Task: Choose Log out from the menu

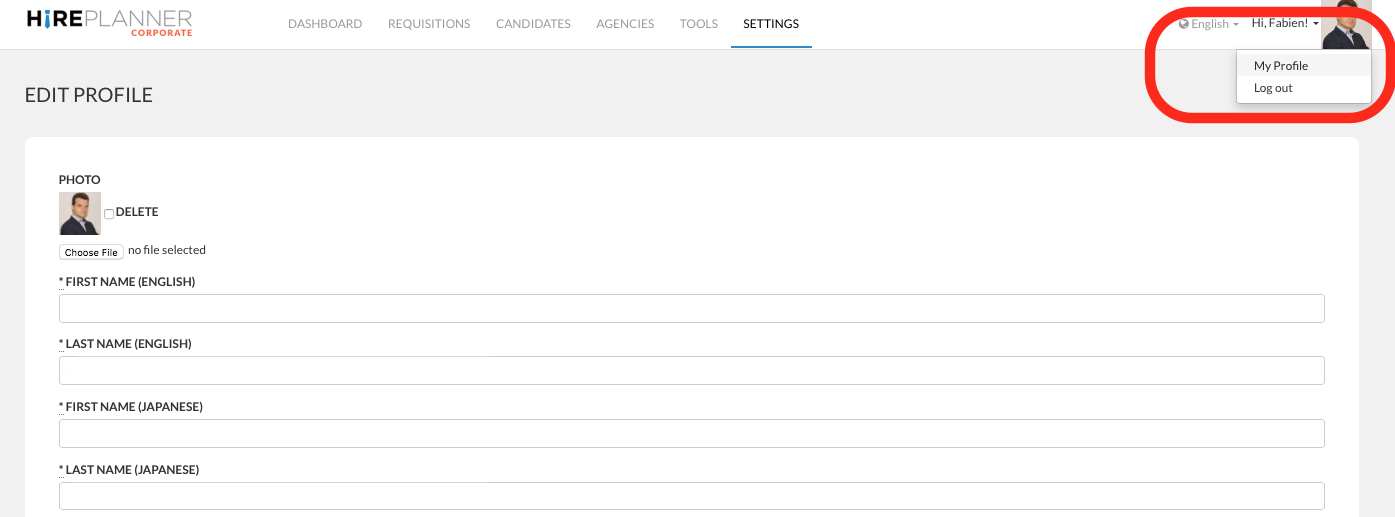Action: click(x=1273, y=88)
